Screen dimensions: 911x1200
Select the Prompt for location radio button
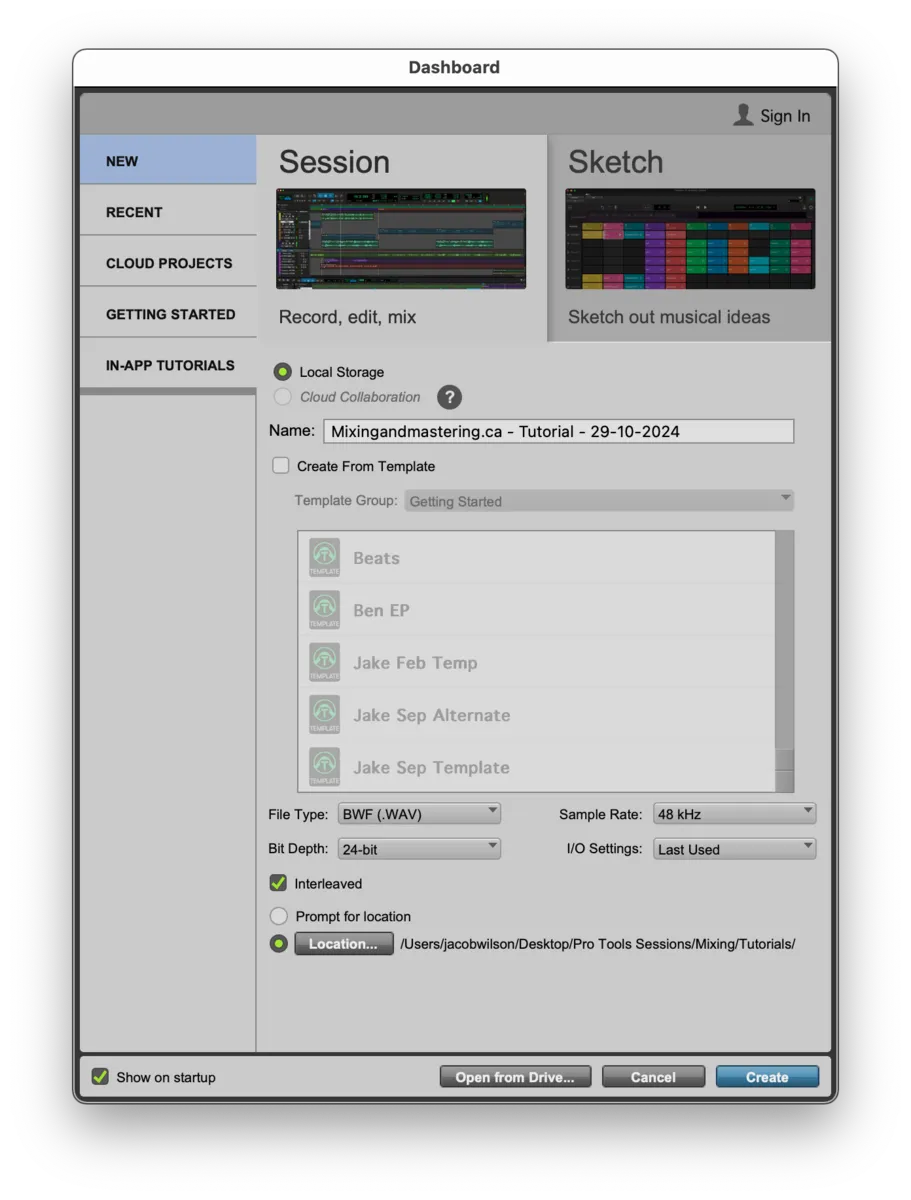279,916
